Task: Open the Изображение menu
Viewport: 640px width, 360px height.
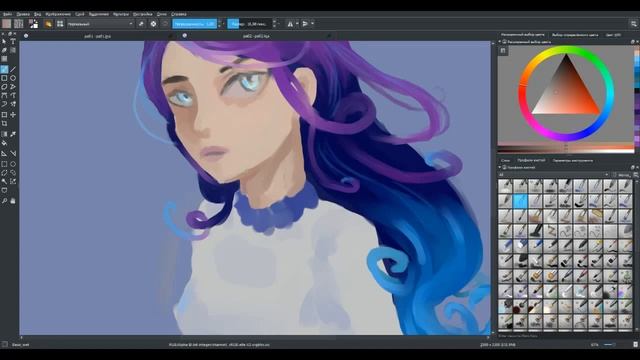Action: [58, 14]
